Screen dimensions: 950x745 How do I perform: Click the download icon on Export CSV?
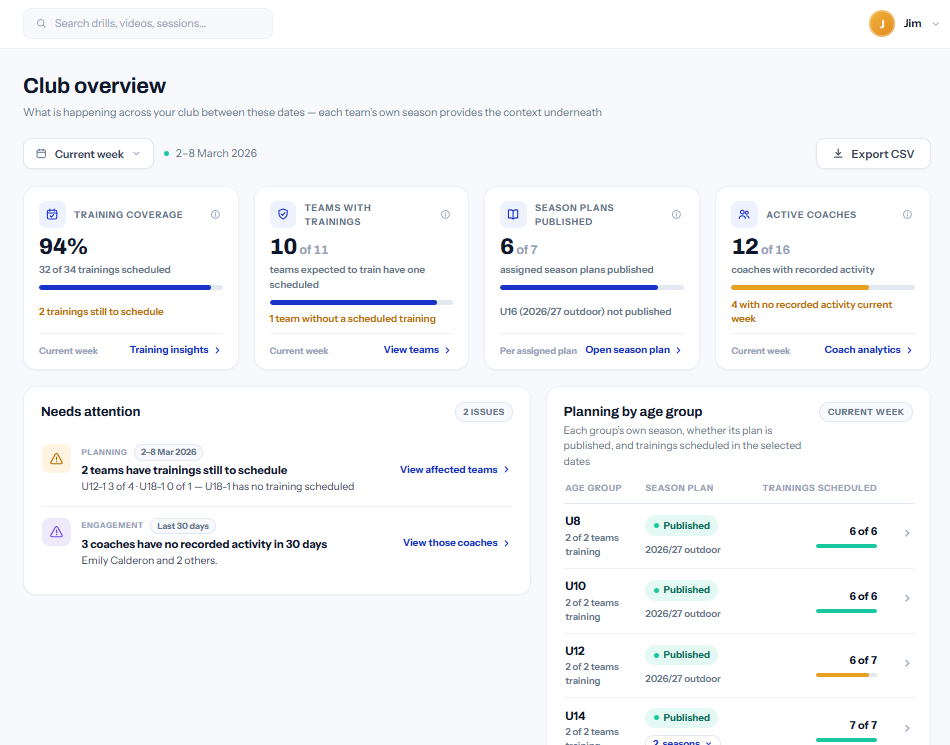[x=838, y=154]
